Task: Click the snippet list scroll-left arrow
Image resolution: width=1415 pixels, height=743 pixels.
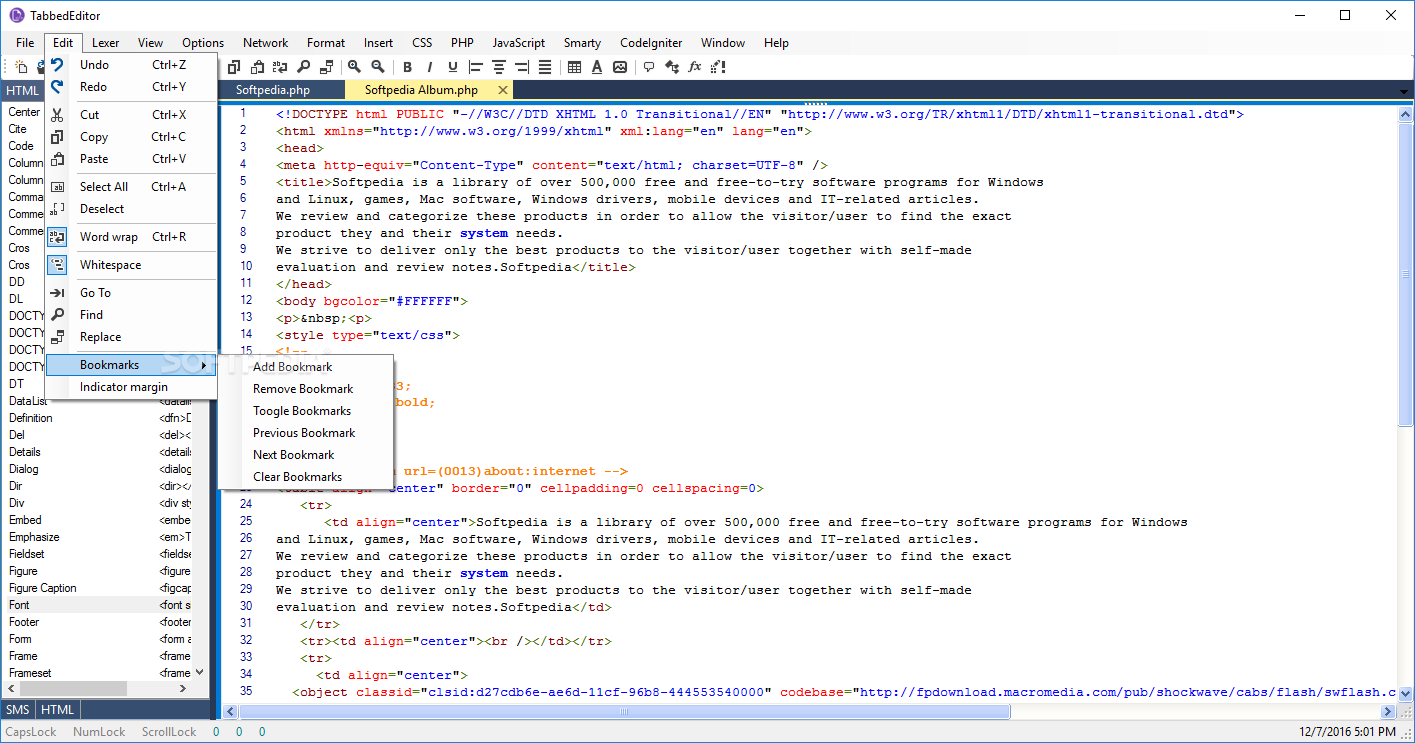Action: [x=12, y=689]
